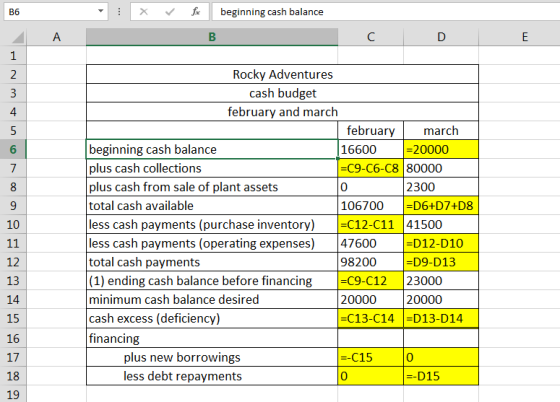560x402 pixels.
Task: Select cell with 98200
Action: tap(371, 262)
